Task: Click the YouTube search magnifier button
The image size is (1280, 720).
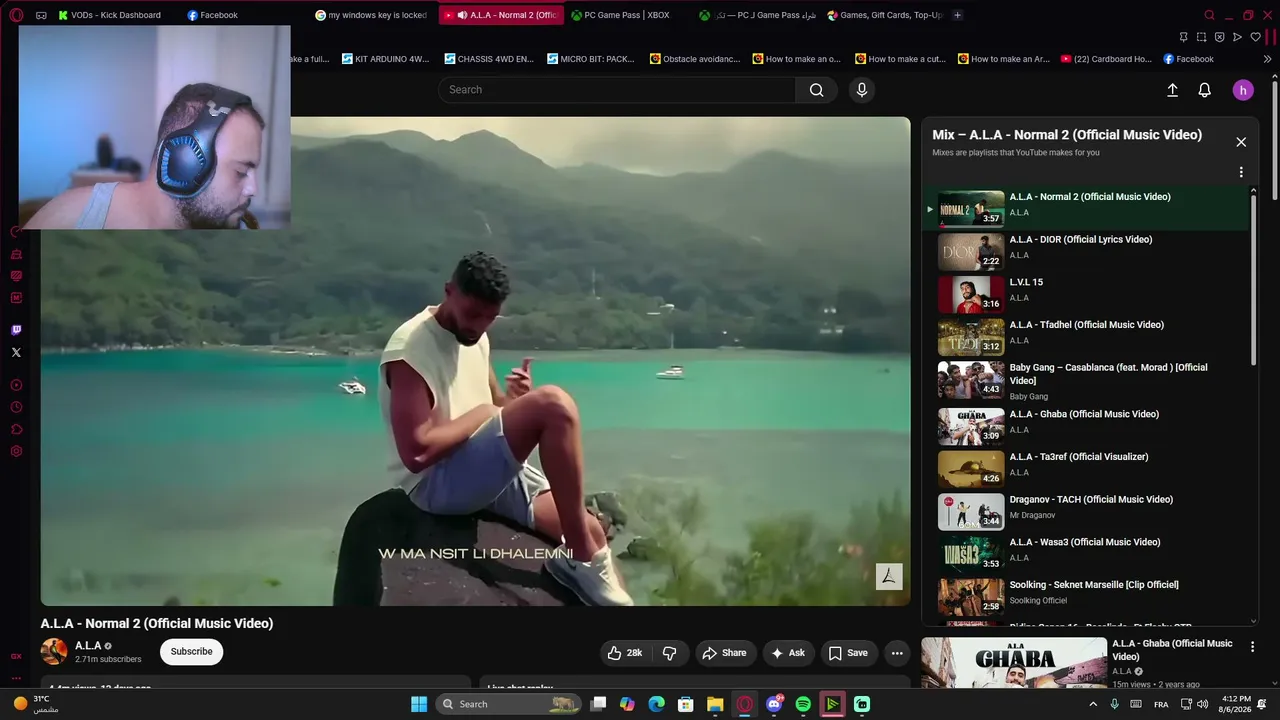Action: click(817, 90)
